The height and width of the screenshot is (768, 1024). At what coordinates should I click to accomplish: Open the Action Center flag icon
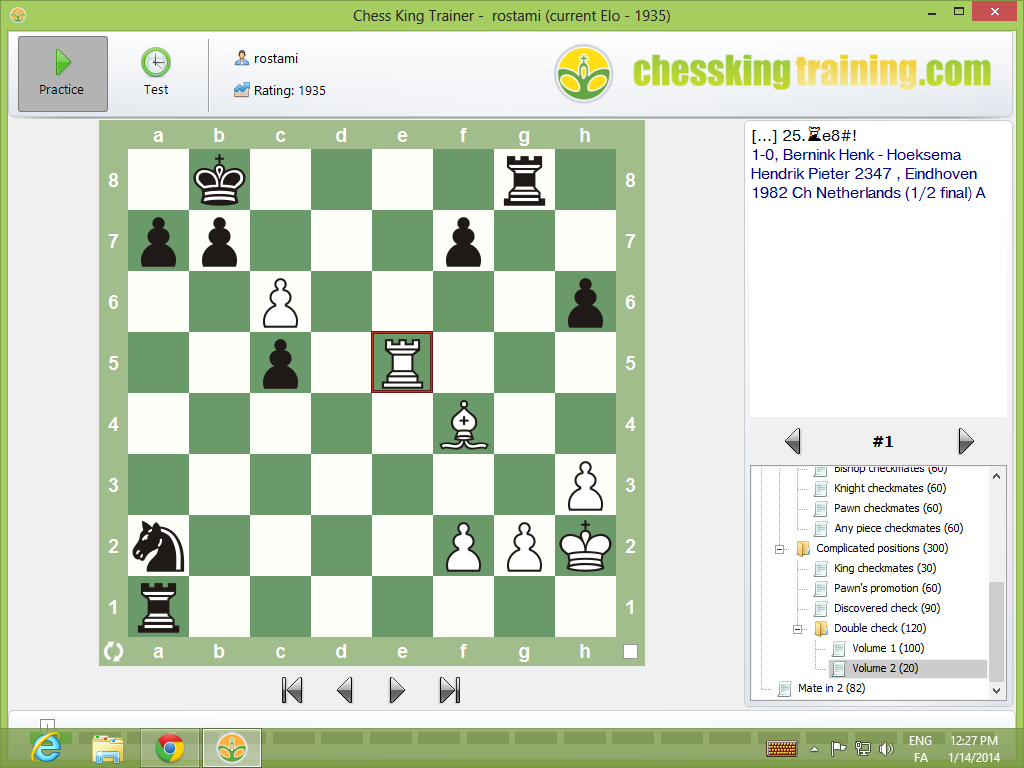click(x=838, y=748)
